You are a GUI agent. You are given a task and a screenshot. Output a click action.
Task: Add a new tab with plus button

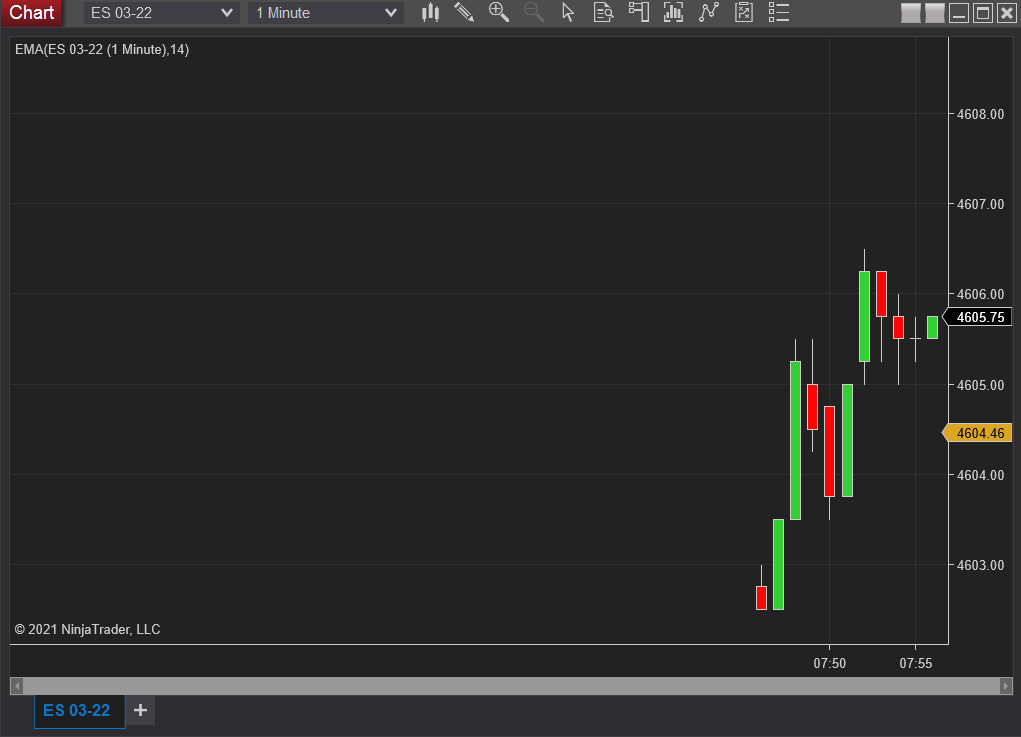(x=140, y=710)
